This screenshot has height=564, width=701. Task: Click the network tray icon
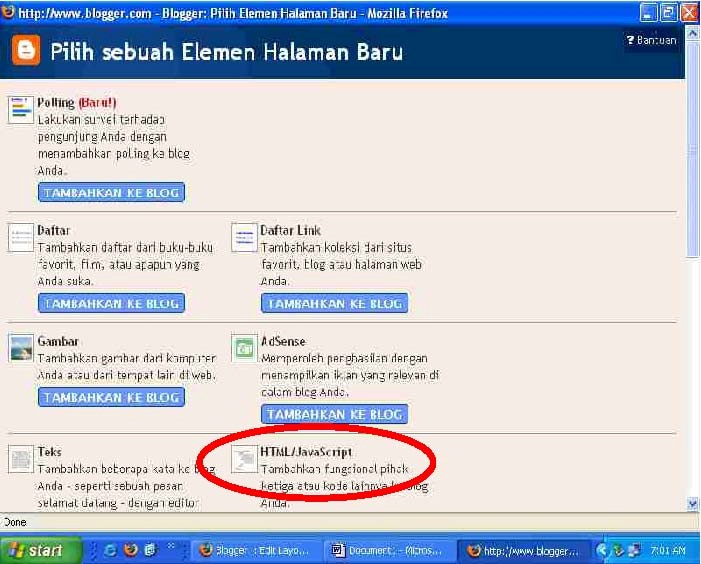pyautogui.click(x=634, y=551)
